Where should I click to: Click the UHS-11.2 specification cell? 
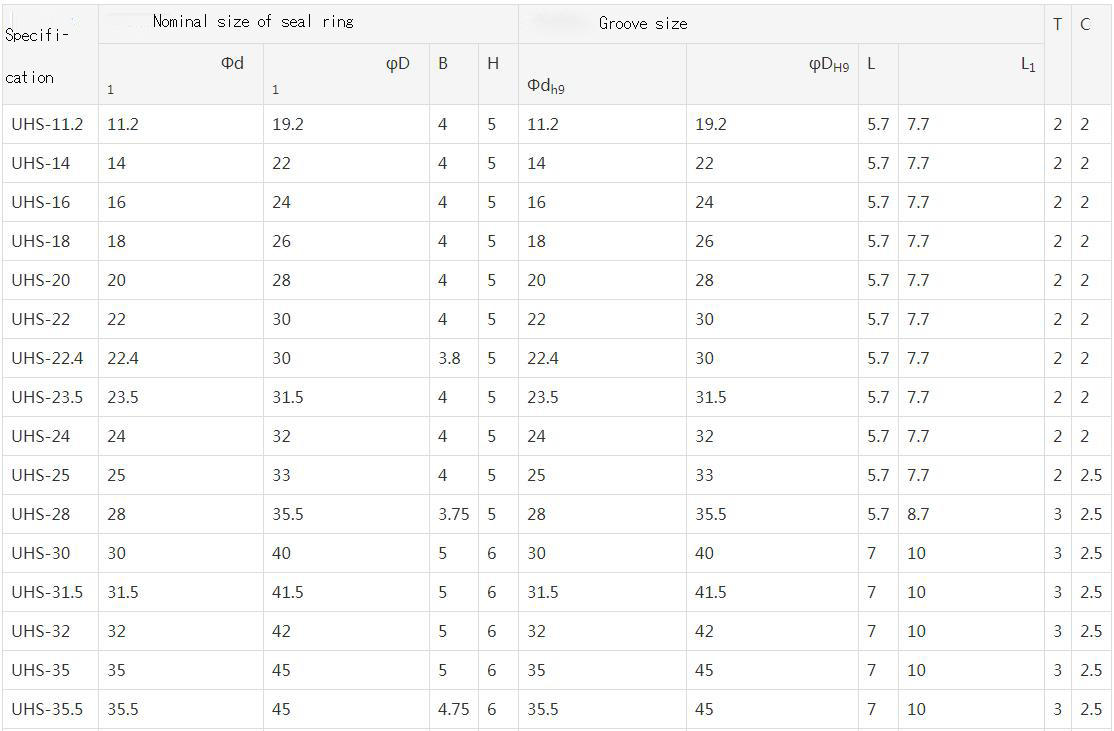48,124
